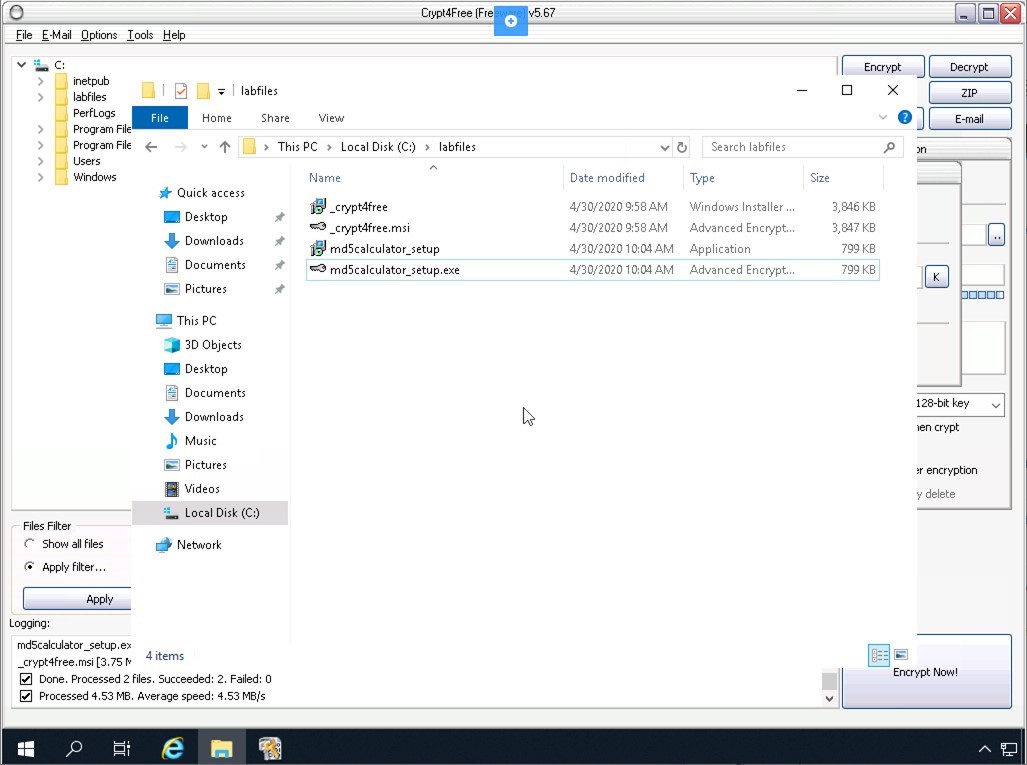1027x765 pixels.
Task: Click the Crypt4Free taskbar icon
Action: click(x=270, y=748)
